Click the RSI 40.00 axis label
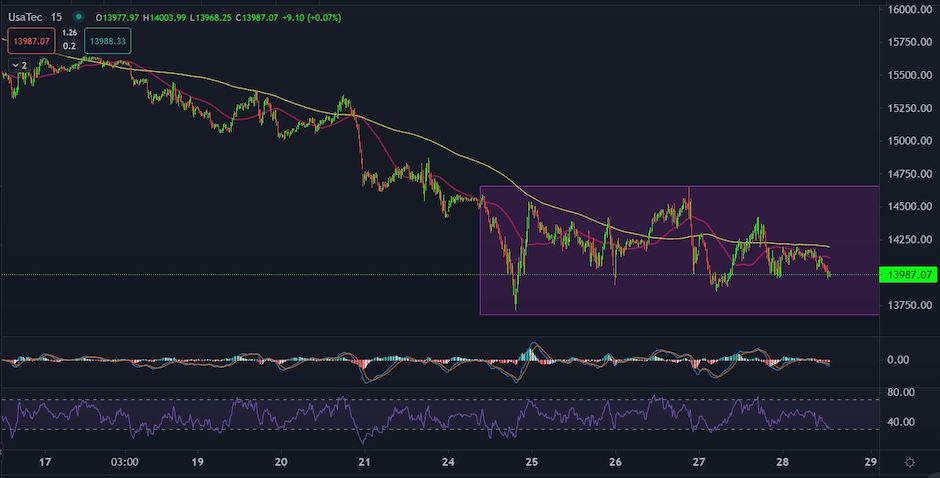 [x=900, y=422]
